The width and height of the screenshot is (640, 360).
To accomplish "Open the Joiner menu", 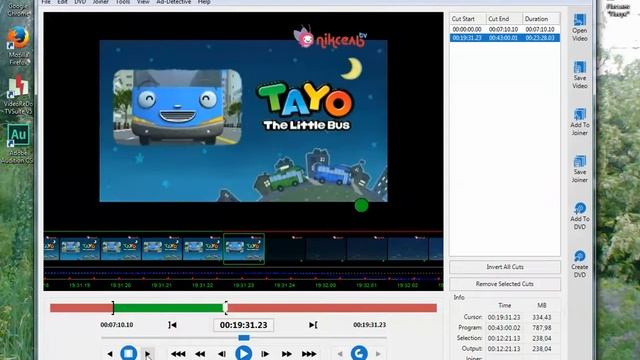I will pyautogui.click(x=100, y=2).
